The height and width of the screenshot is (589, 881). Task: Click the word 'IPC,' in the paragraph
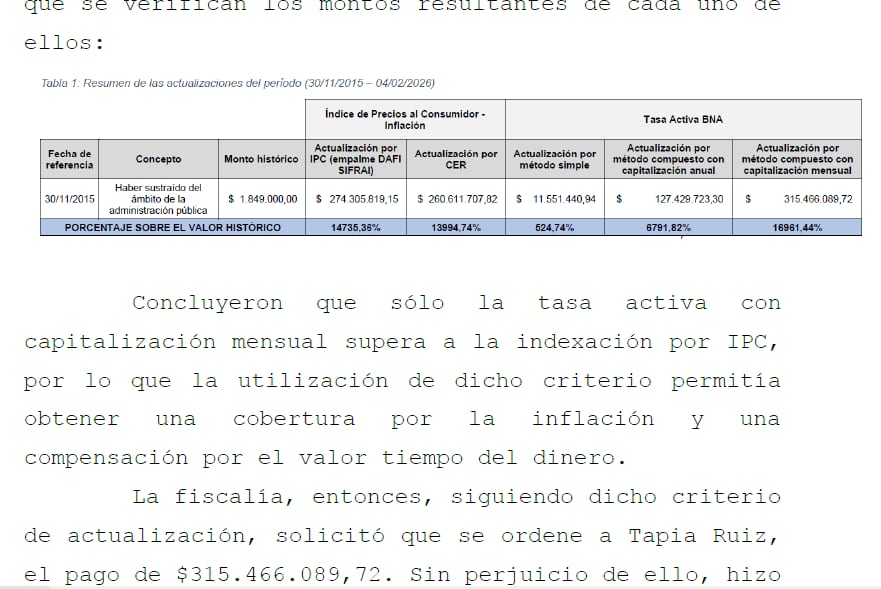tap(753, 342)
